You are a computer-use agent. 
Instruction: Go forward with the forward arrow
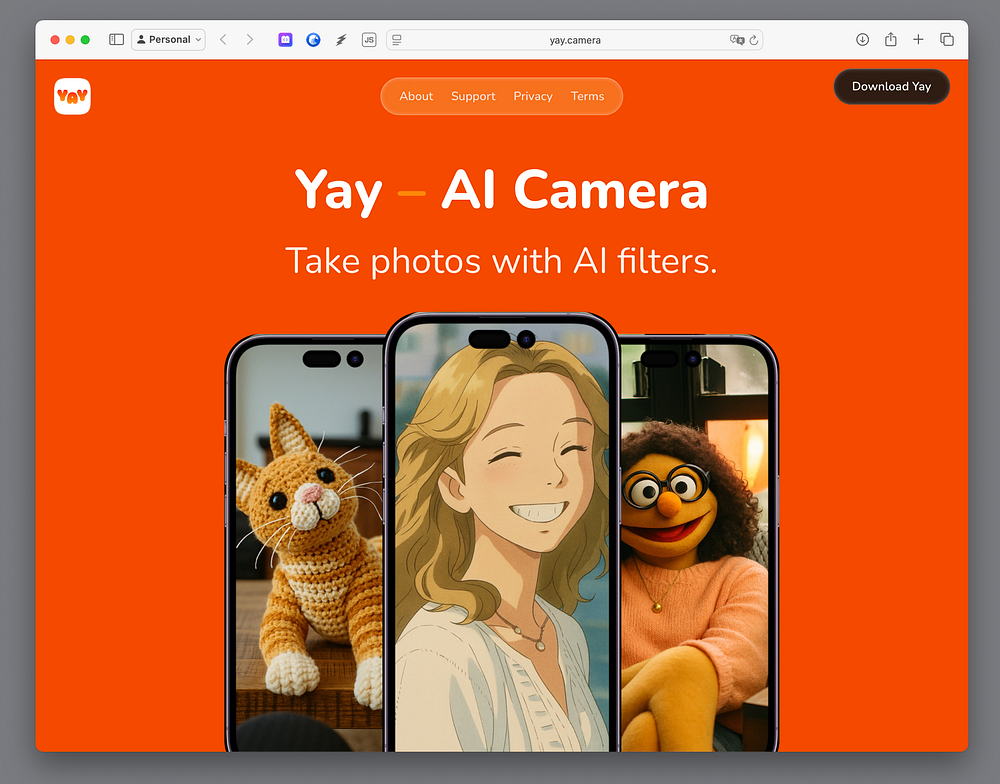(x=249, y=40)
